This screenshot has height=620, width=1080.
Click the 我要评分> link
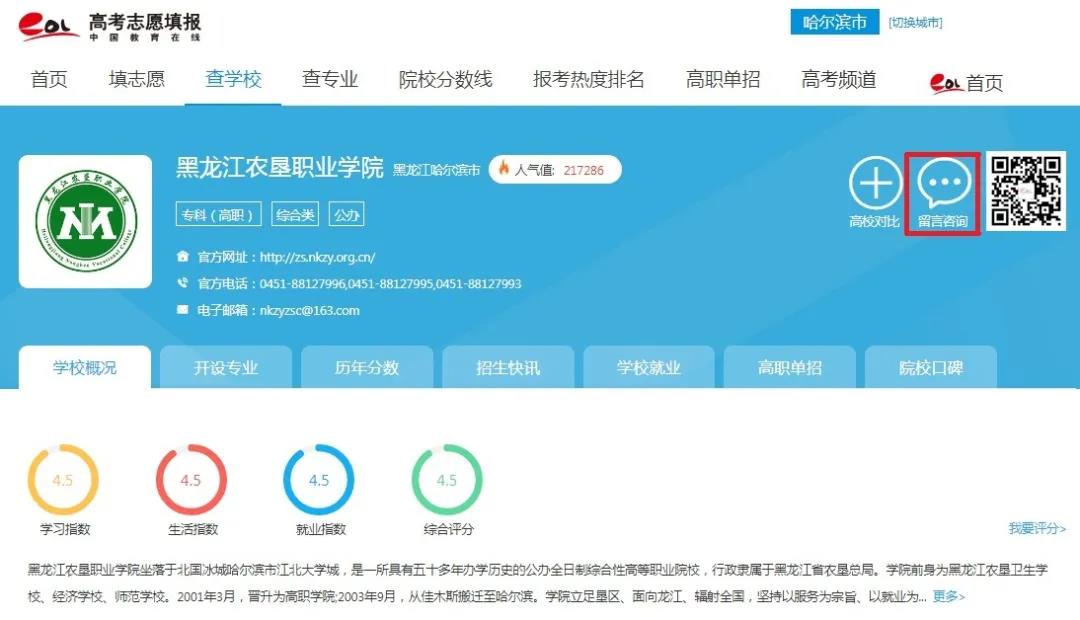pyautogui.click(x=1037, y=528)
